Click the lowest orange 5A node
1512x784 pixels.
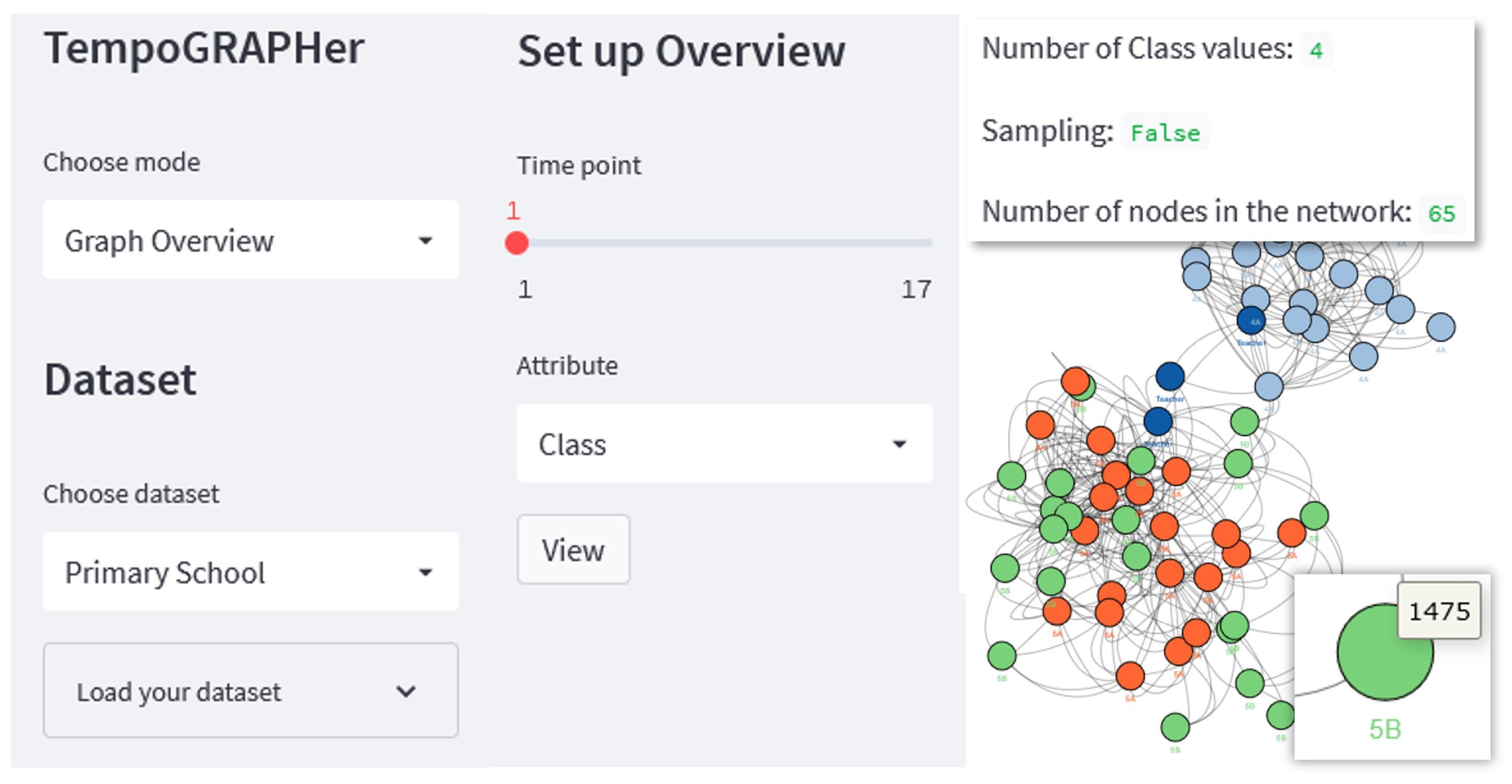tap(1130, 676)
